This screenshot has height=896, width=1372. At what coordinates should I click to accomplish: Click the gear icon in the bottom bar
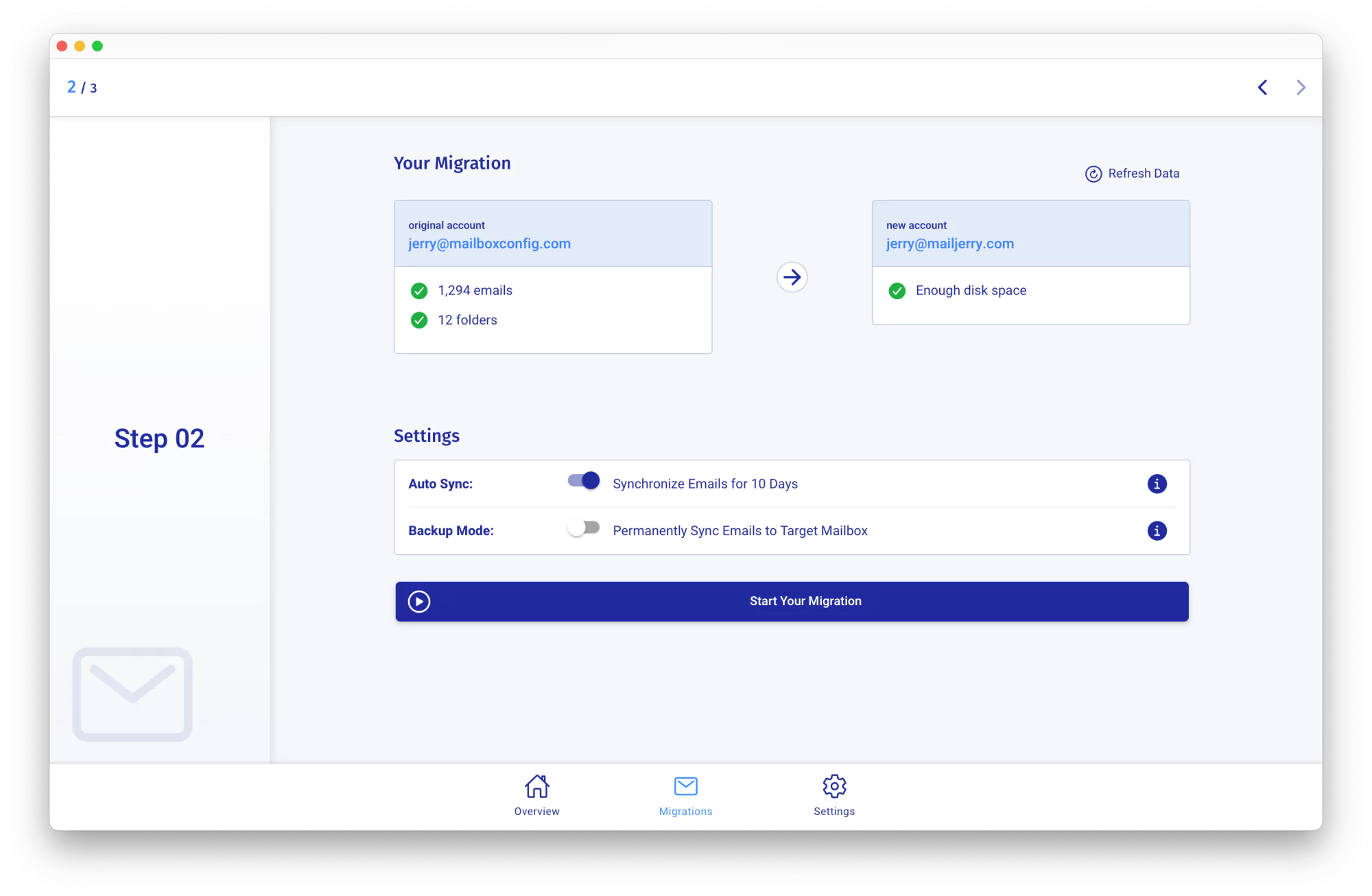834,786
